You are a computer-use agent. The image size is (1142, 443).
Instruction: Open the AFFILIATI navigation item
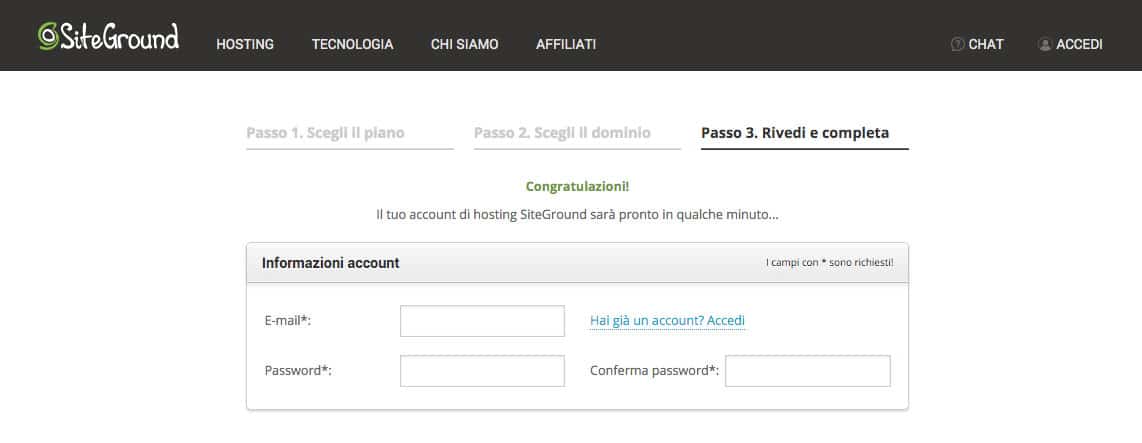(566, 44)
